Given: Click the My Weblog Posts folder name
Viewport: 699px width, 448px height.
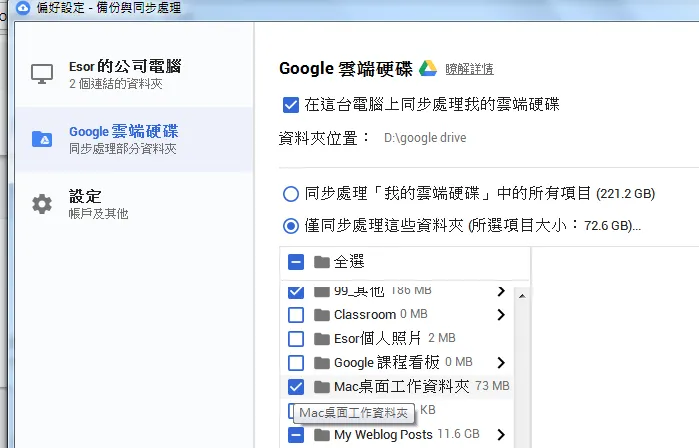Looking at the screenshot, I should point(383,435).
